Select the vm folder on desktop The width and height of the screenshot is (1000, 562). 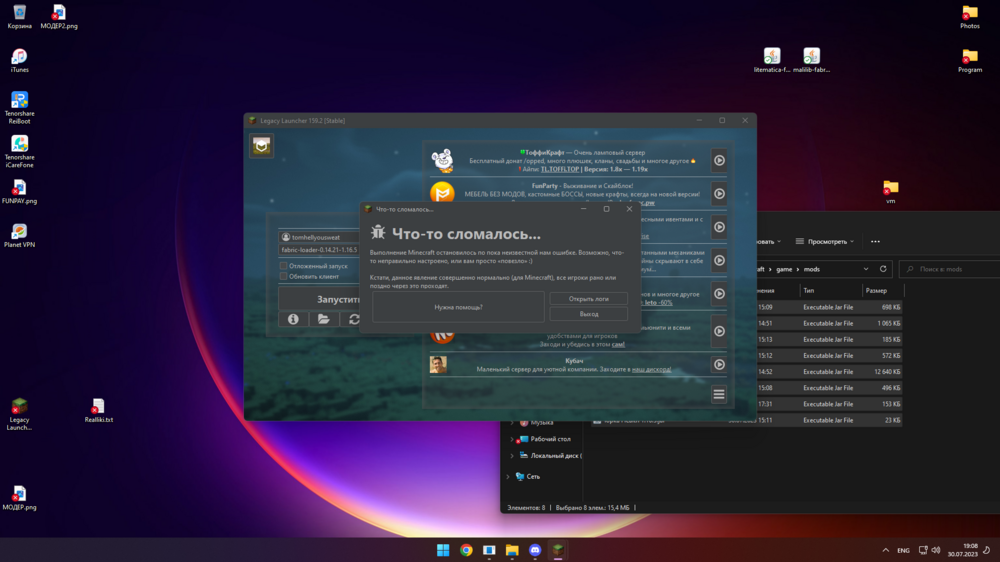point(890,191)
